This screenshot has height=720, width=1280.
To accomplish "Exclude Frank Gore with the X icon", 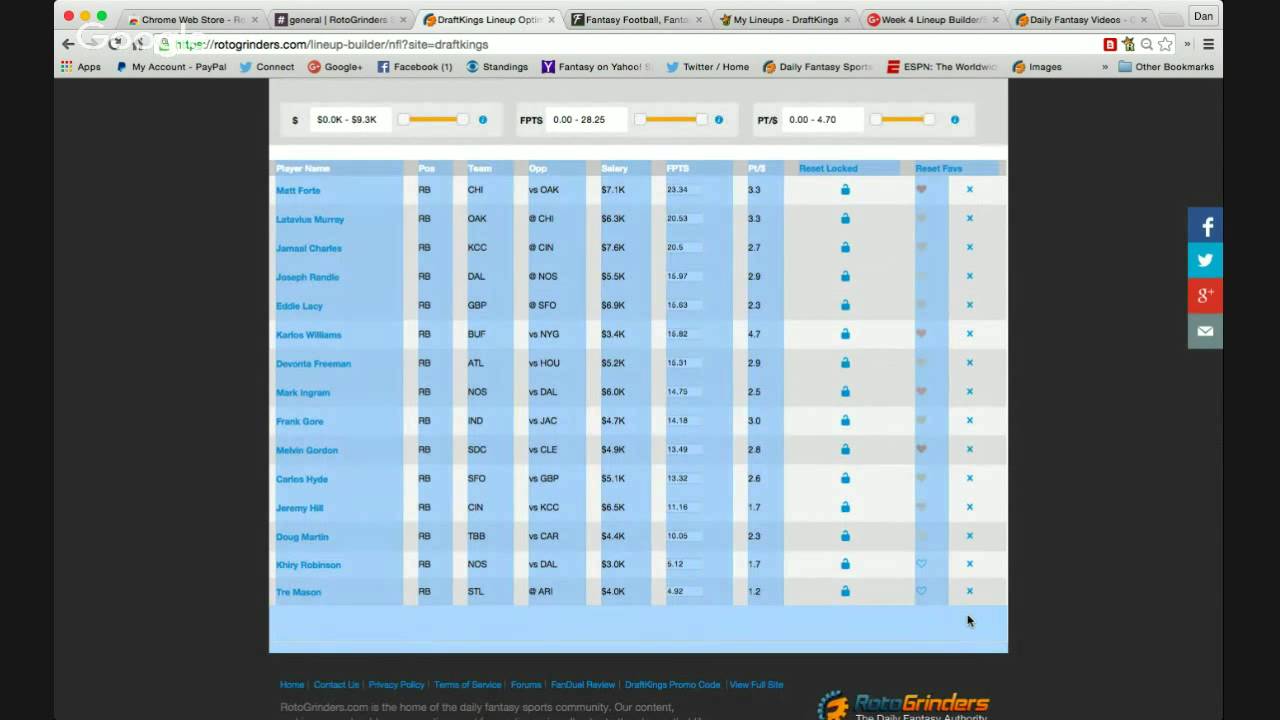I will click(969, 420).
